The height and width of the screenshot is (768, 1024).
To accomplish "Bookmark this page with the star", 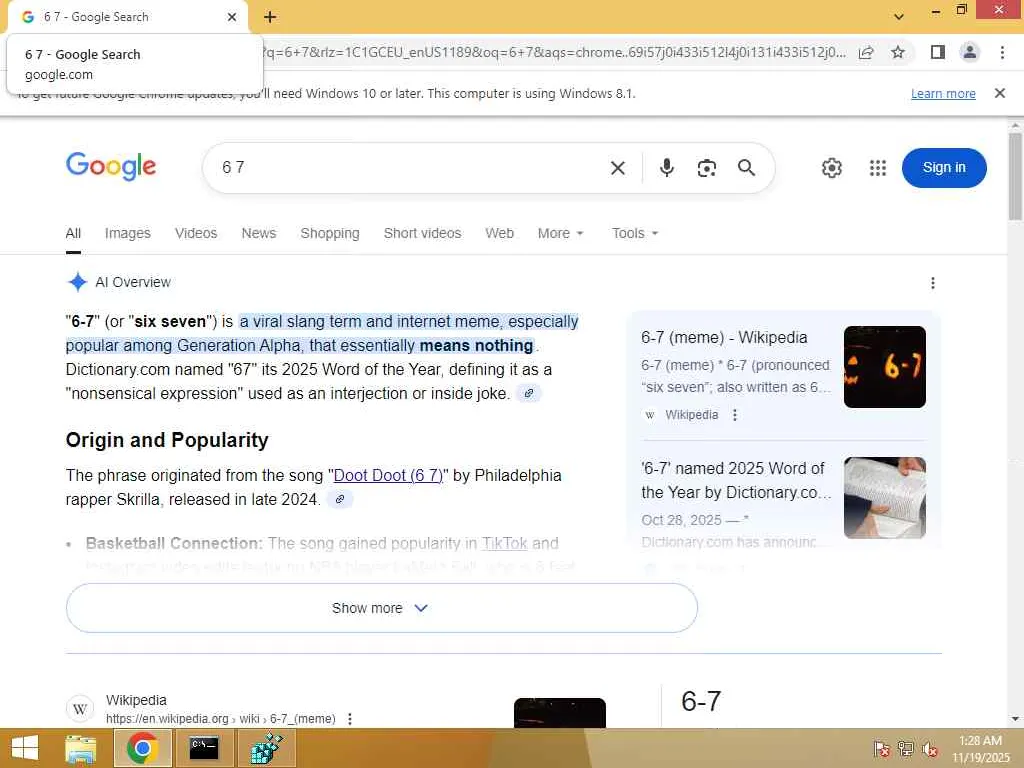I will pos(898,52).
